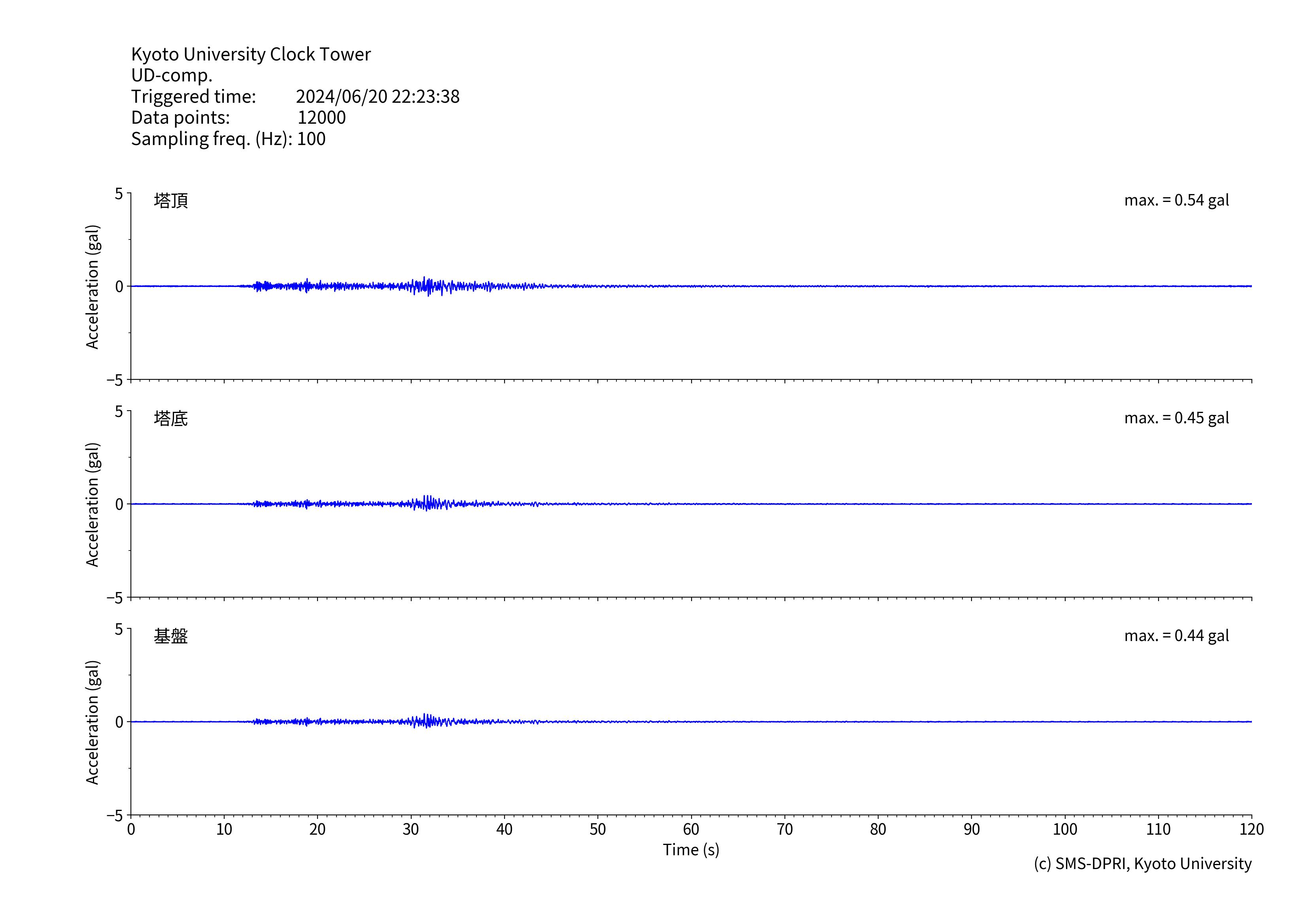Click the bottom panel Acceleration (gal) axis label
The image size is (1308, 924).
(x=92, y=722)
